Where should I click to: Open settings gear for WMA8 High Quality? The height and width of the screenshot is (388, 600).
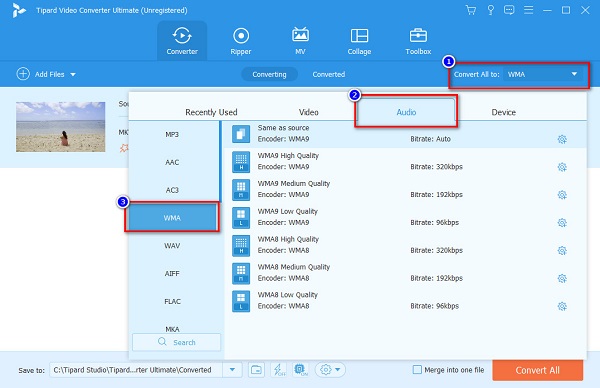pyautogui.click(x=562, y=251)
